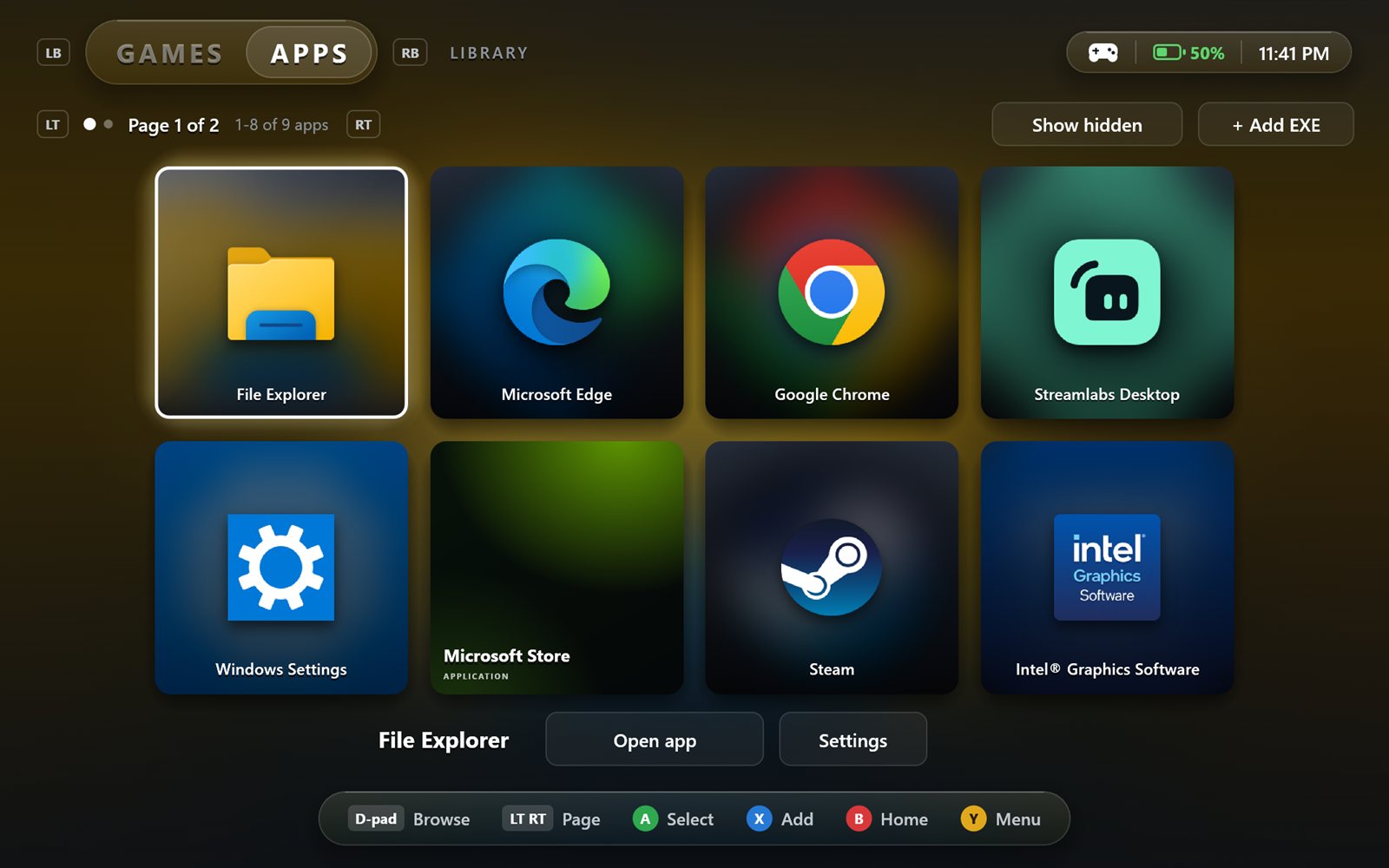Click the controller icon in status bar
The image size is (1389, 868).
point(1103,53)
